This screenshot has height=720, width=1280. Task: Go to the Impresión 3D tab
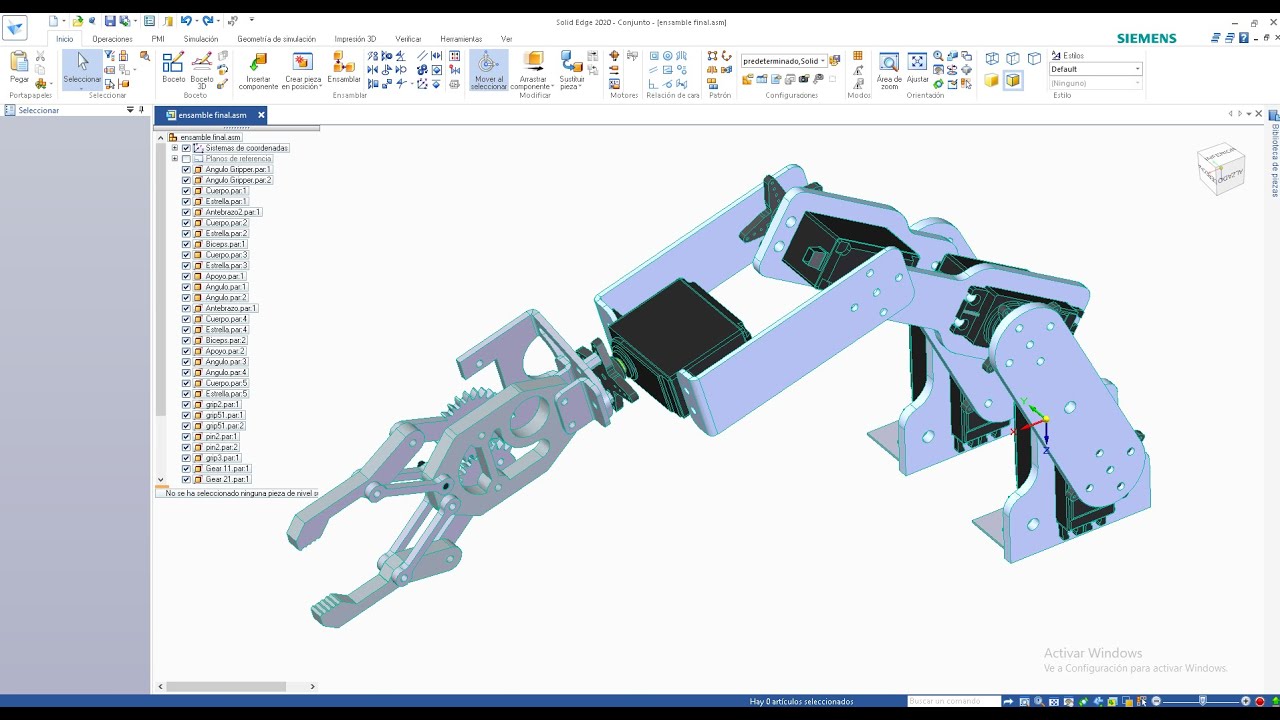(x=355, y=39)
